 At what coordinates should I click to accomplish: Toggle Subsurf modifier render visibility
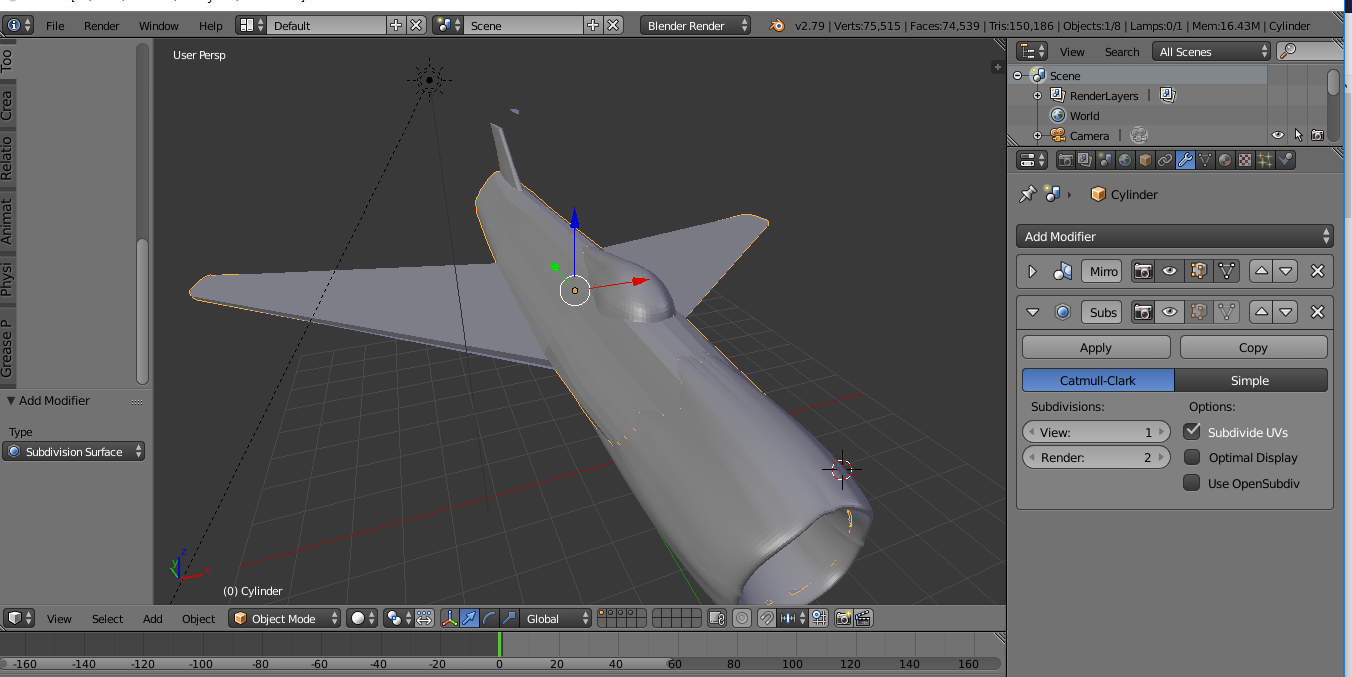1142,312
